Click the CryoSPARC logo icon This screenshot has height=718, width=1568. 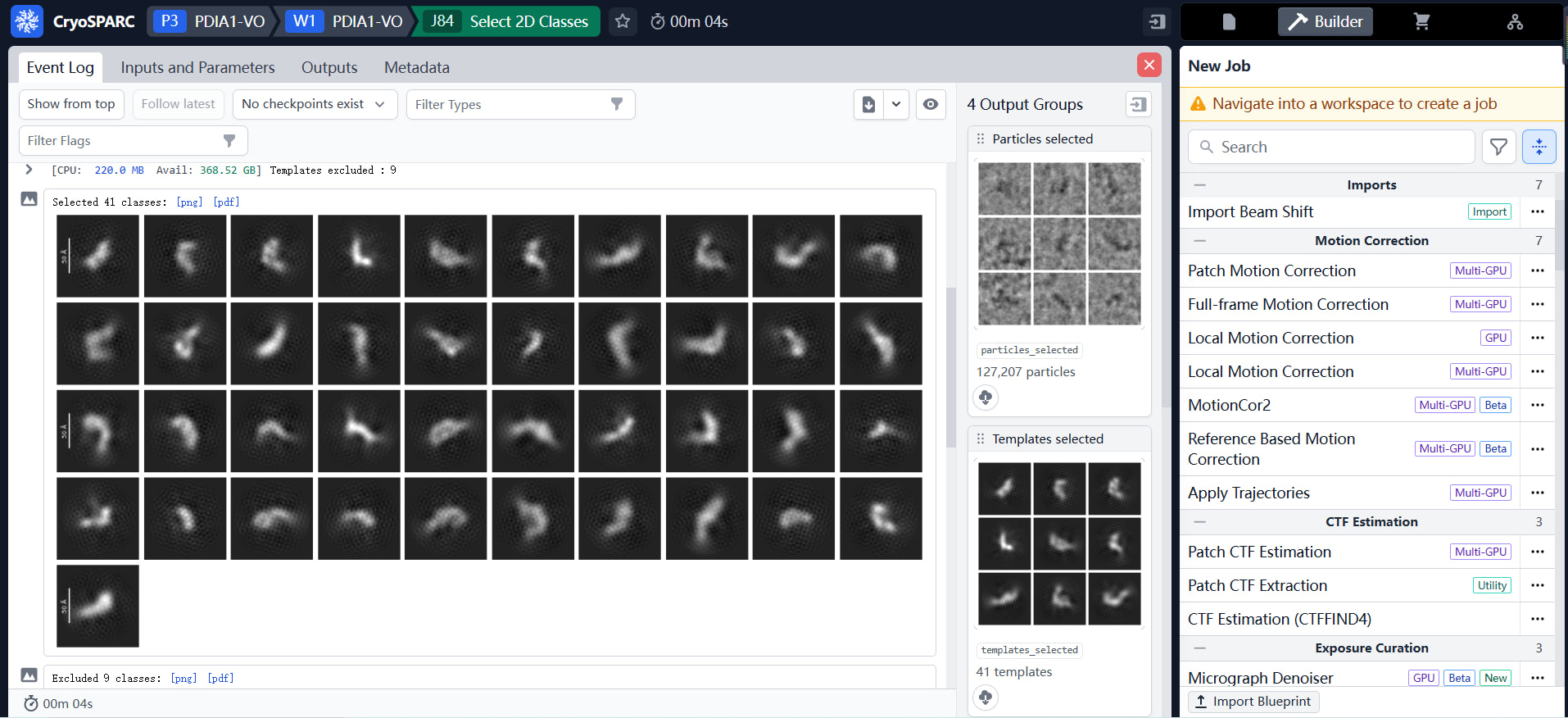tap(27, 21)
